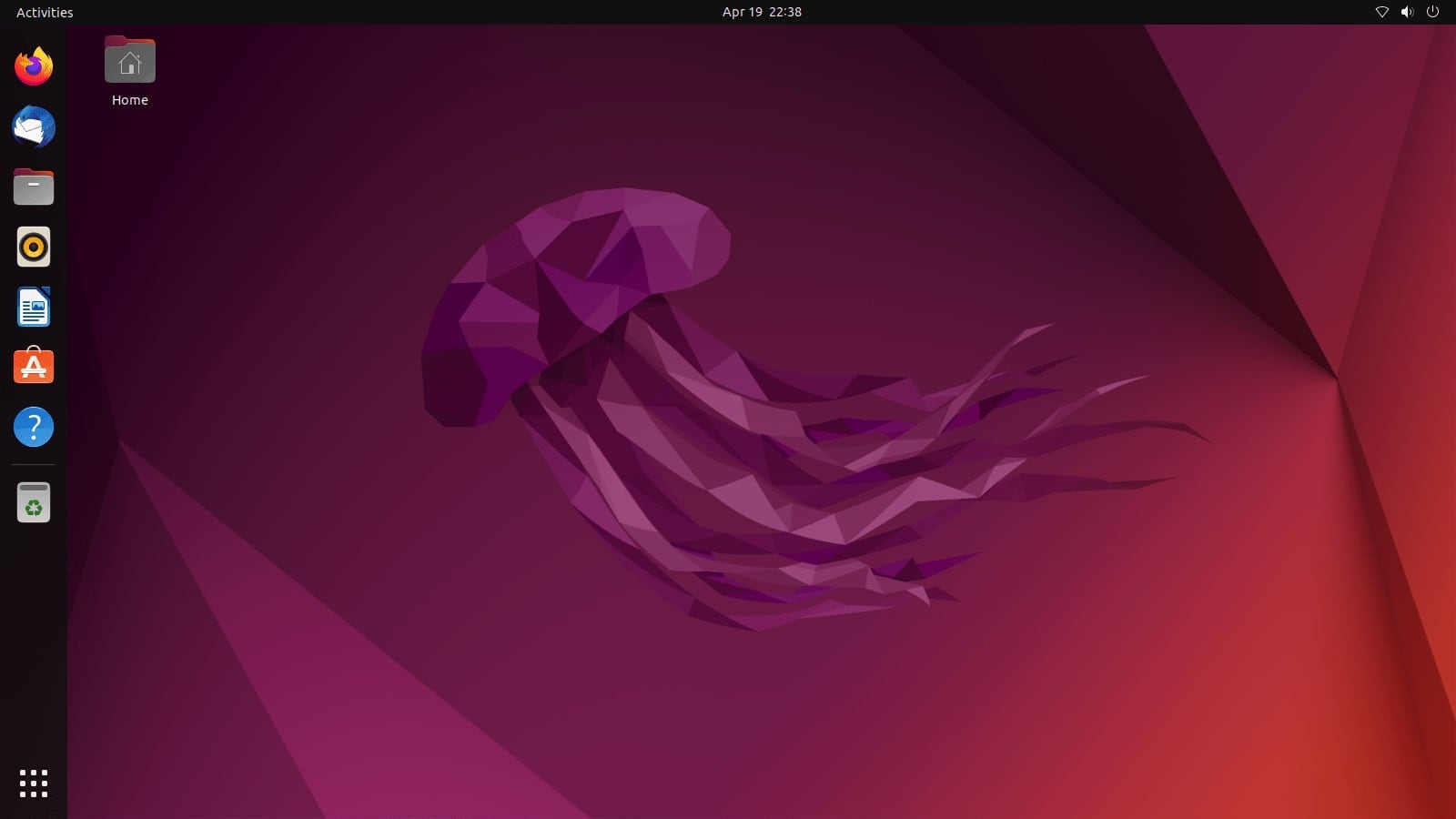Open quick settings from the status tray
The image size is (1456, 819).
coord(1406,12)
